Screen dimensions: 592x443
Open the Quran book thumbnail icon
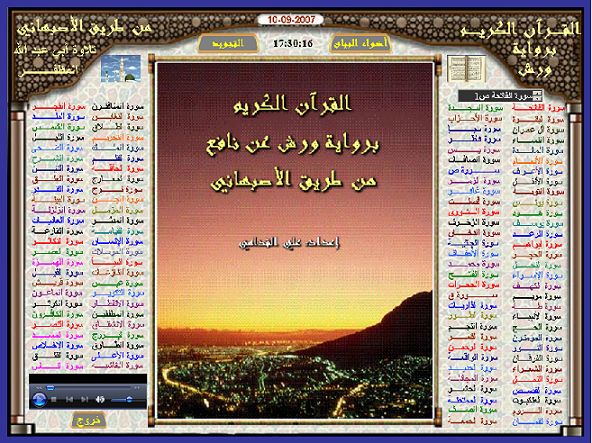(466, 69)
